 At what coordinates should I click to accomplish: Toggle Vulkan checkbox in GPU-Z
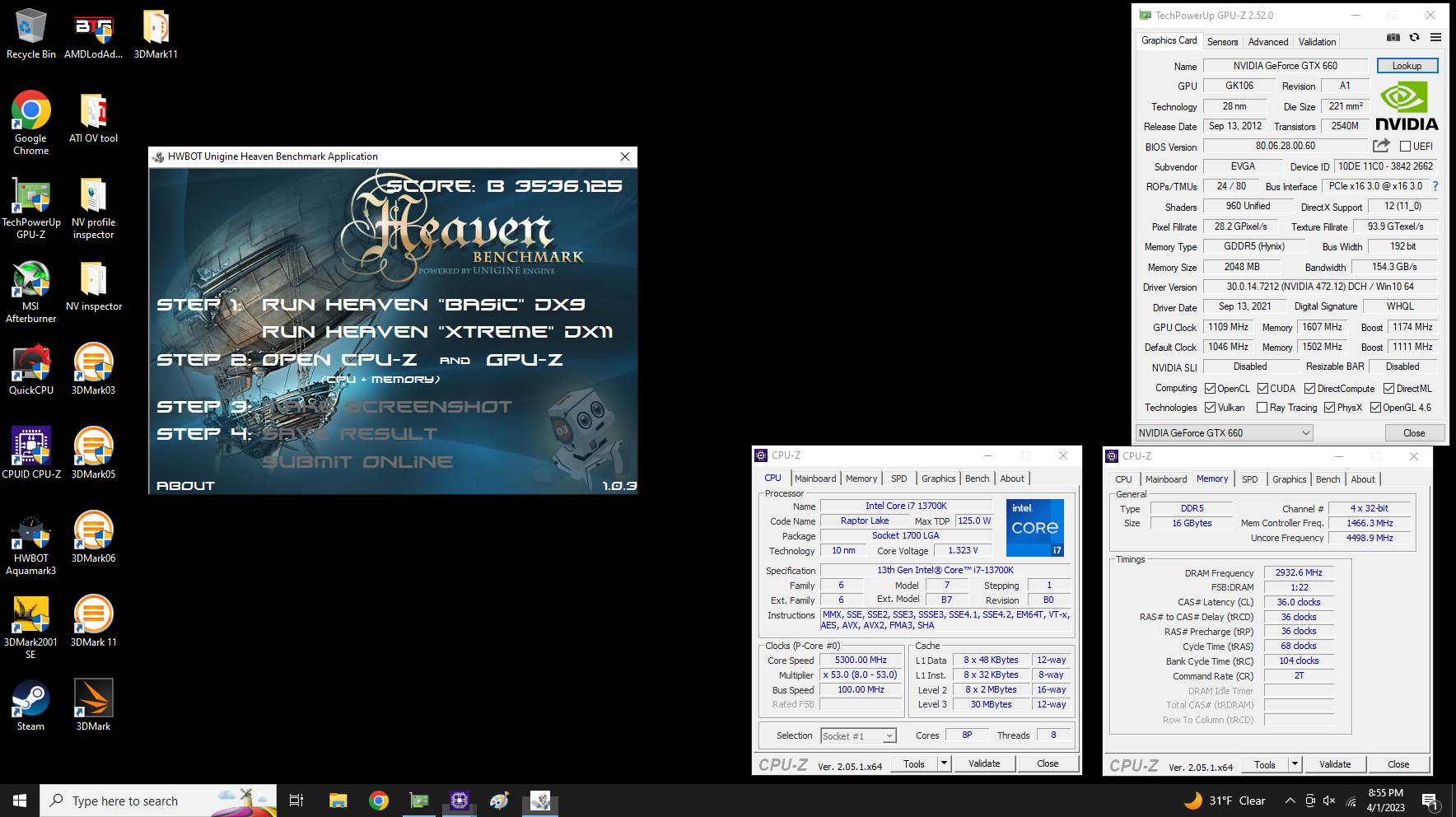pos(1210,408)
